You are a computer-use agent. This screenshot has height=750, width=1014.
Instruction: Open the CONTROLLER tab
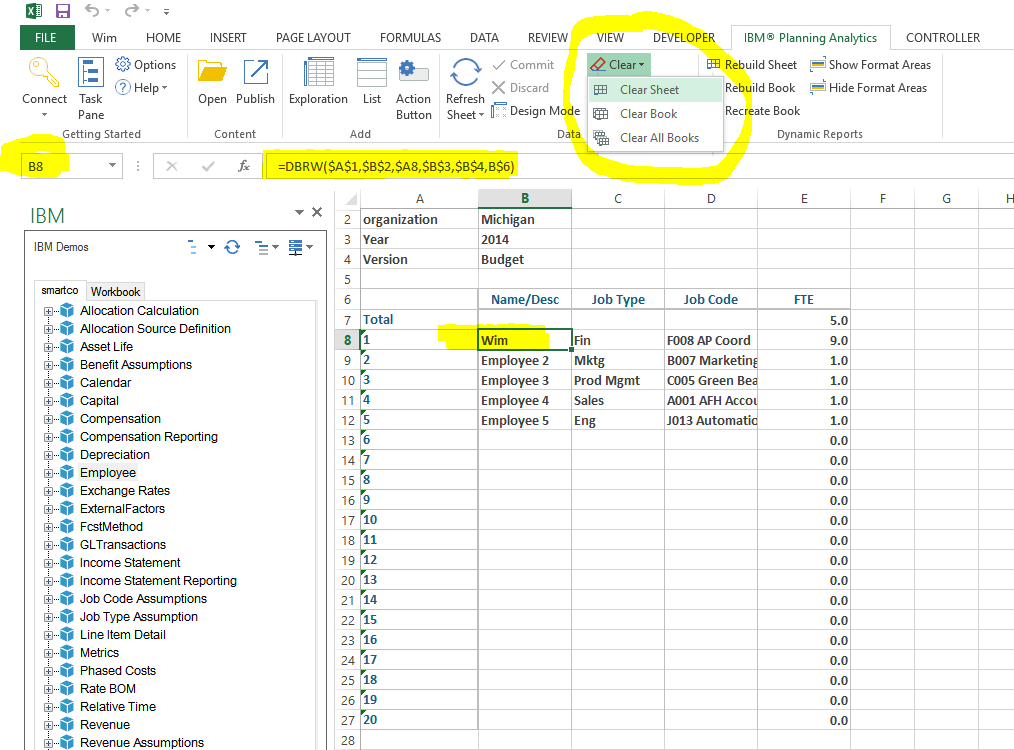pos(942,38)
